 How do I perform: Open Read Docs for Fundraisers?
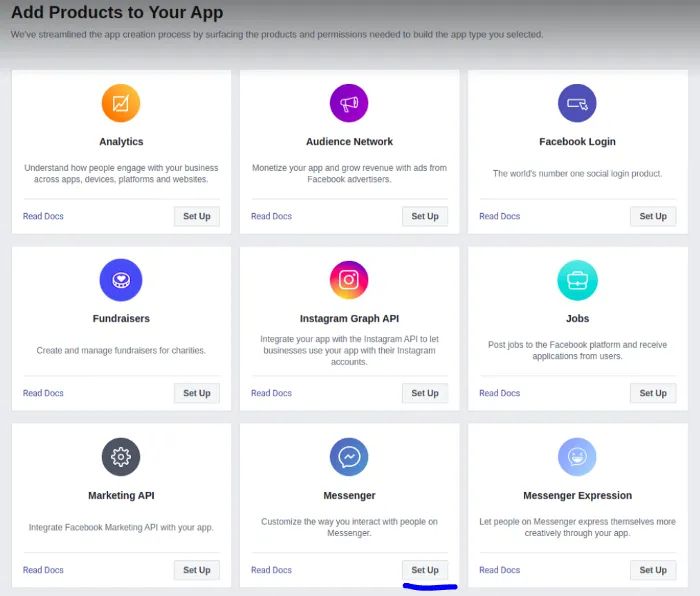[43, 393]
